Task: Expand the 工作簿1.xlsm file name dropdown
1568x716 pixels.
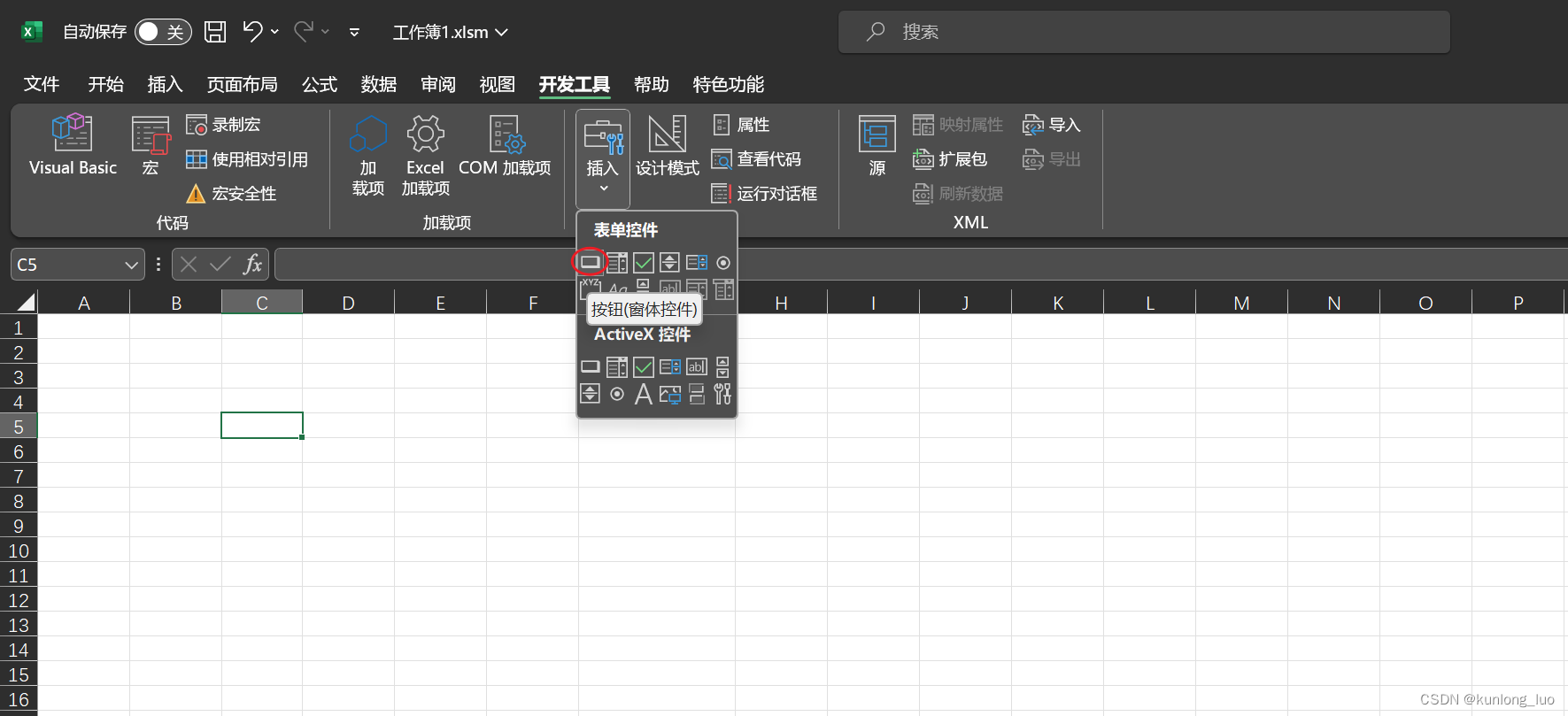Action: click(x=501, y=32)
